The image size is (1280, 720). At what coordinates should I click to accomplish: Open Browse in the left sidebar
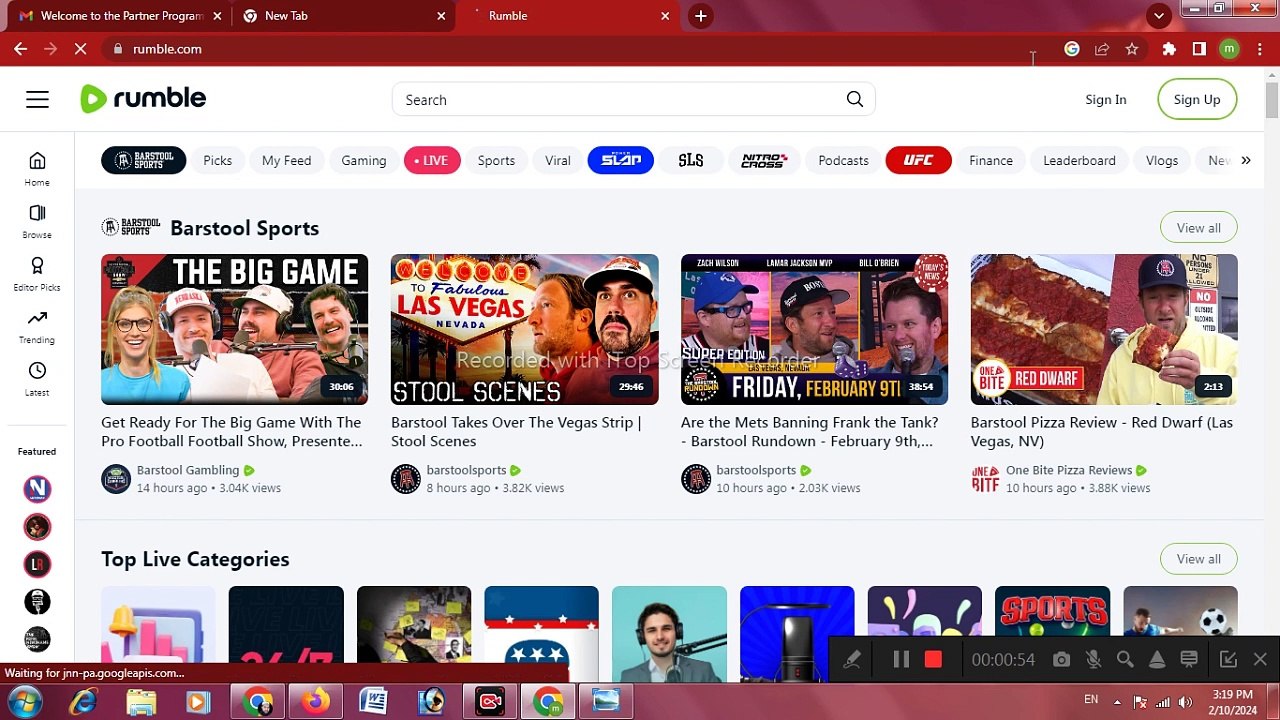pyautogui.click(x=37, y=221)
